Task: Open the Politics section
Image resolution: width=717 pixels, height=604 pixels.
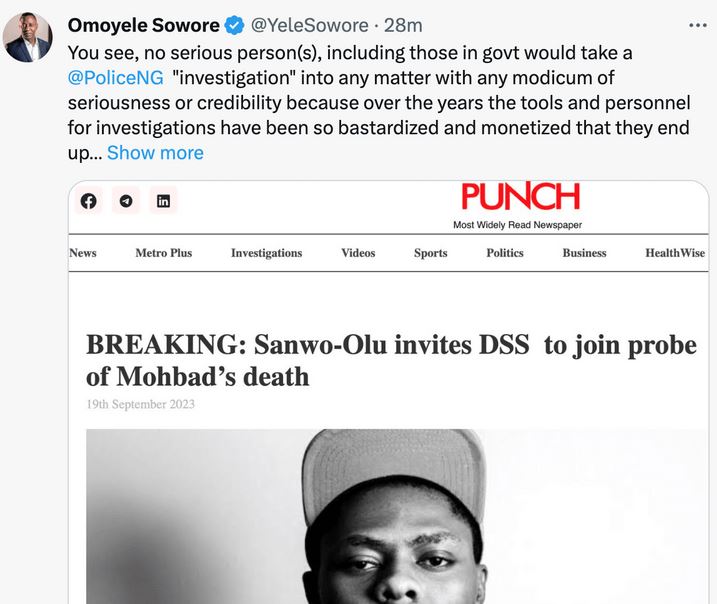Action: [505, 253]
